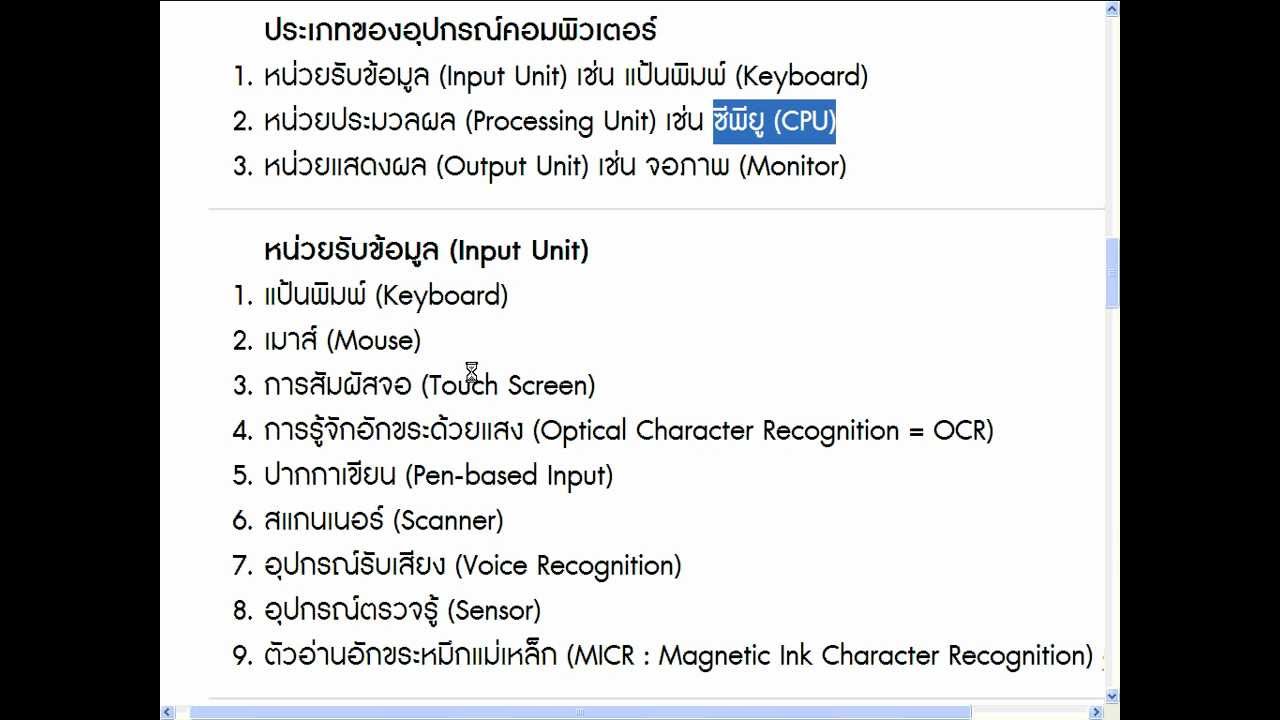Screen dimensions: 1280x720
Task: Click the horizontal scrollbar left arrow
Action: click(168, 712)
